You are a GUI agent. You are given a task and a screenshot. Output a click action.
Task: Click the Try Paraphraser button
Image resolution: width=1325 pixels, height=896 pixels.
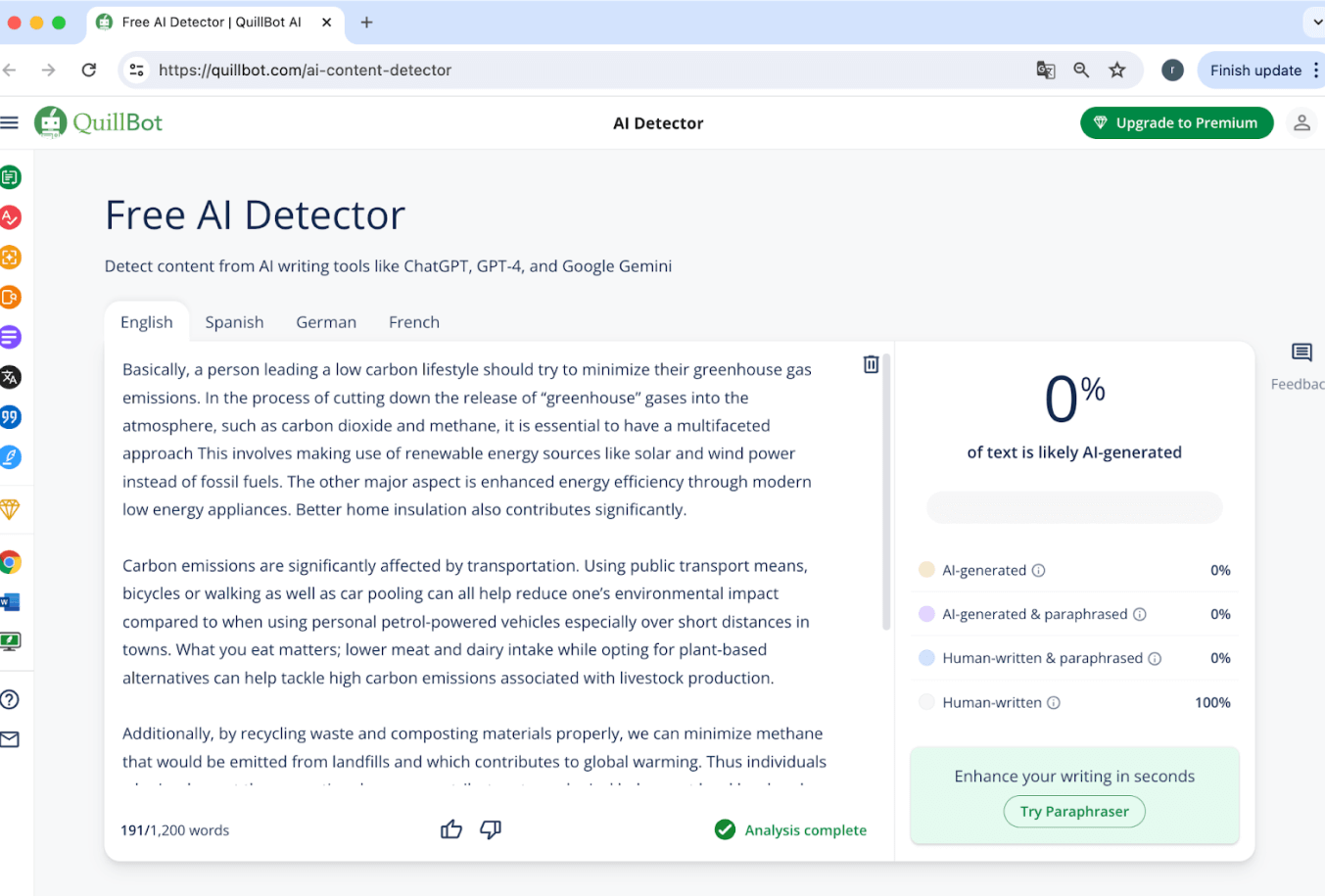(x=1074, y=811)
